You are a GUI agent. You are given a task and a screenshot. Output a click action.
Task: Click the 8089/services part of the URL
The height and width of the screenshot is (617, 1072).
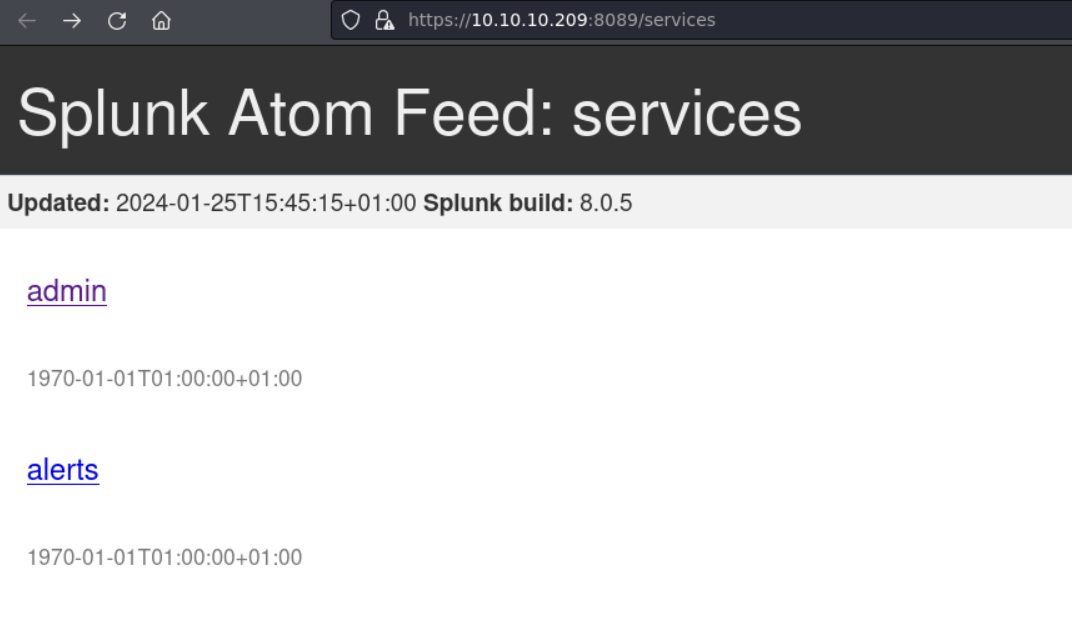click(x=654, y=20)
